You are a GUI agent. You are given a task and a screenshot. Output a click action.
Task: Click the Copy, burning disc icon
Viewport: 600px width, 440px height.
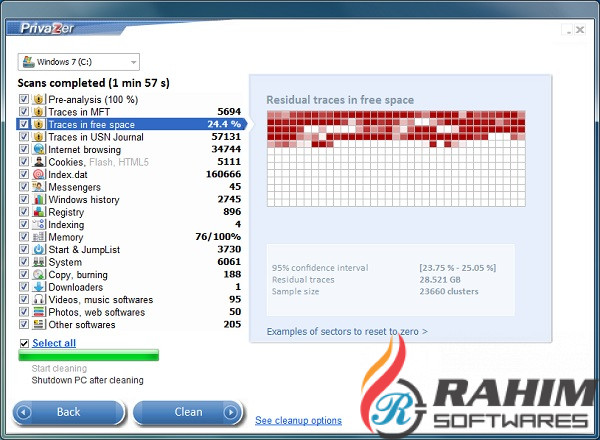(39, 274)
